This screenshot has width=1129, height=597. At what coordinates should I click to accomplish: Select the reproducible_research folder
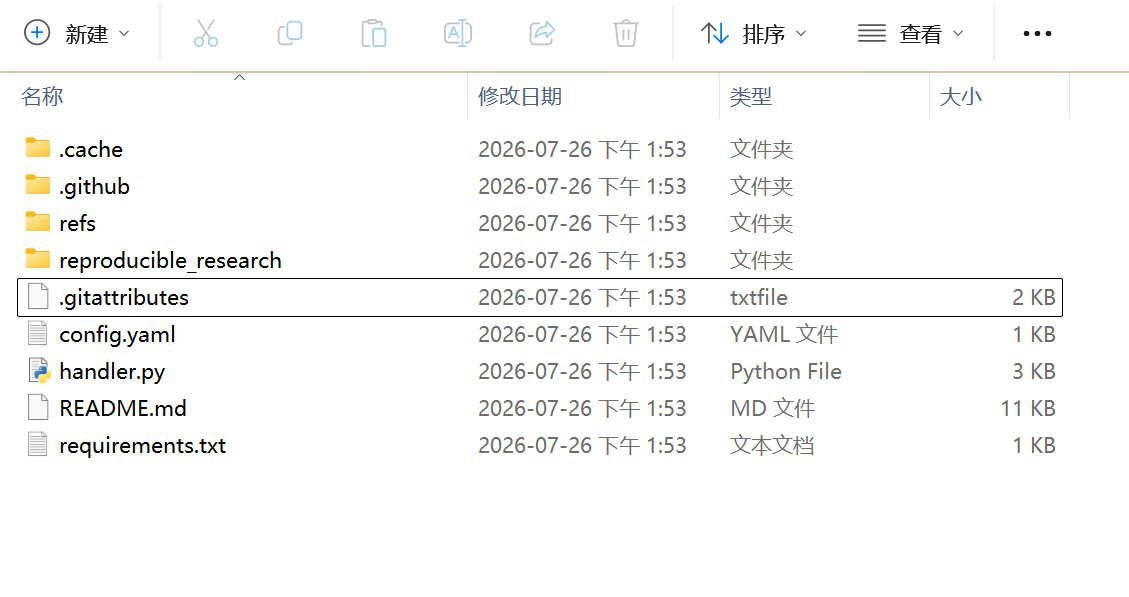coord(540,260)
